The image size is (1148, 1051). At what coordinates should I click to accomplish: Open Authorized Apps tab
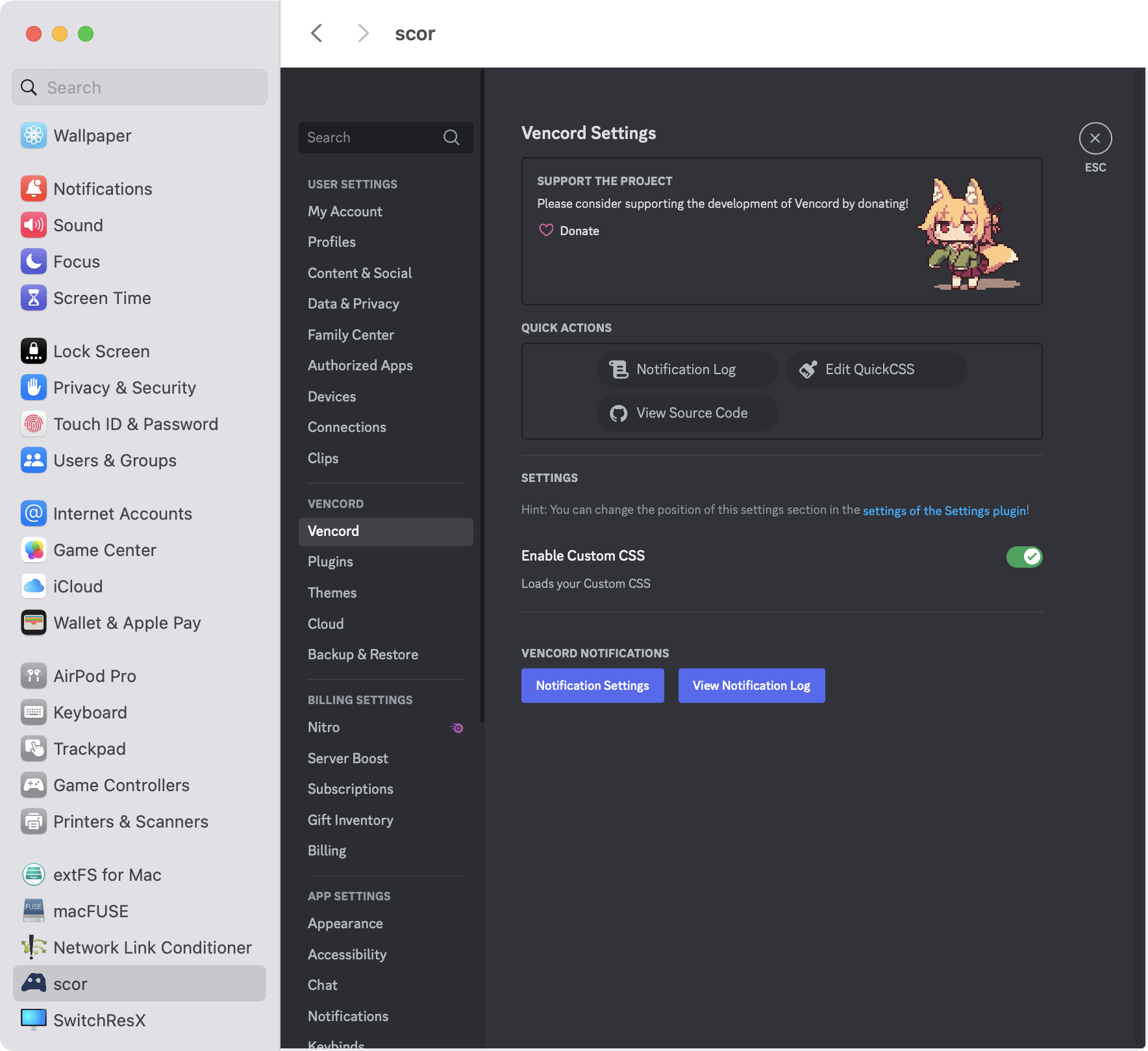(x=386, y=366)
